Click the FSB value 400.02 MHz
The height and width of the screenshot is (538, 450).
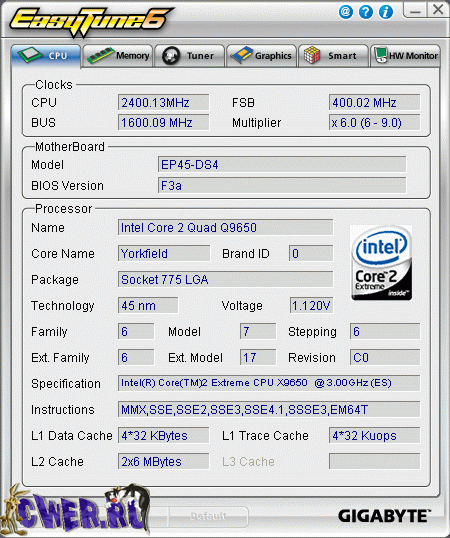point(374,103)
